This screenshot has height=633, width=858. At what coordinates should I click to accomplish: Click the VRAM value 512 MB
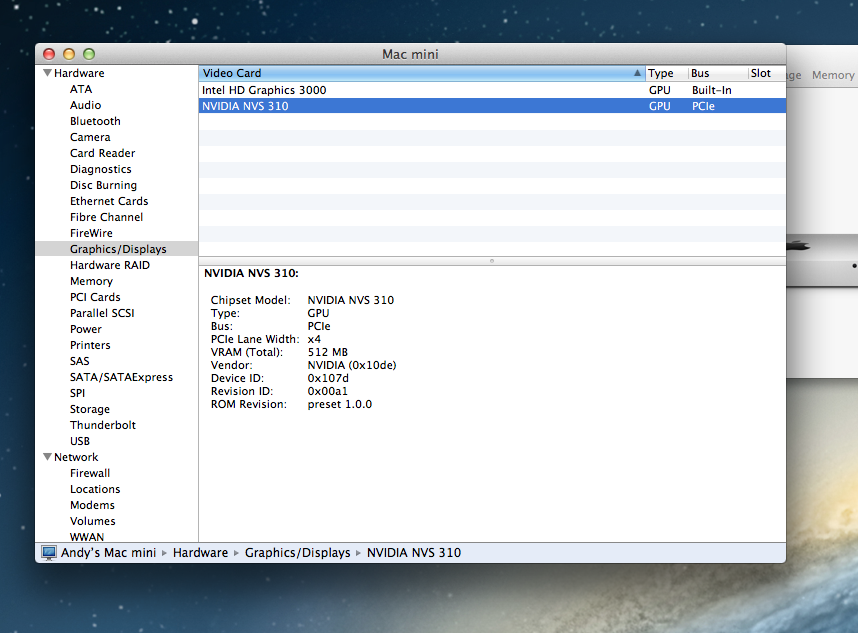click(x=328, y=352)
